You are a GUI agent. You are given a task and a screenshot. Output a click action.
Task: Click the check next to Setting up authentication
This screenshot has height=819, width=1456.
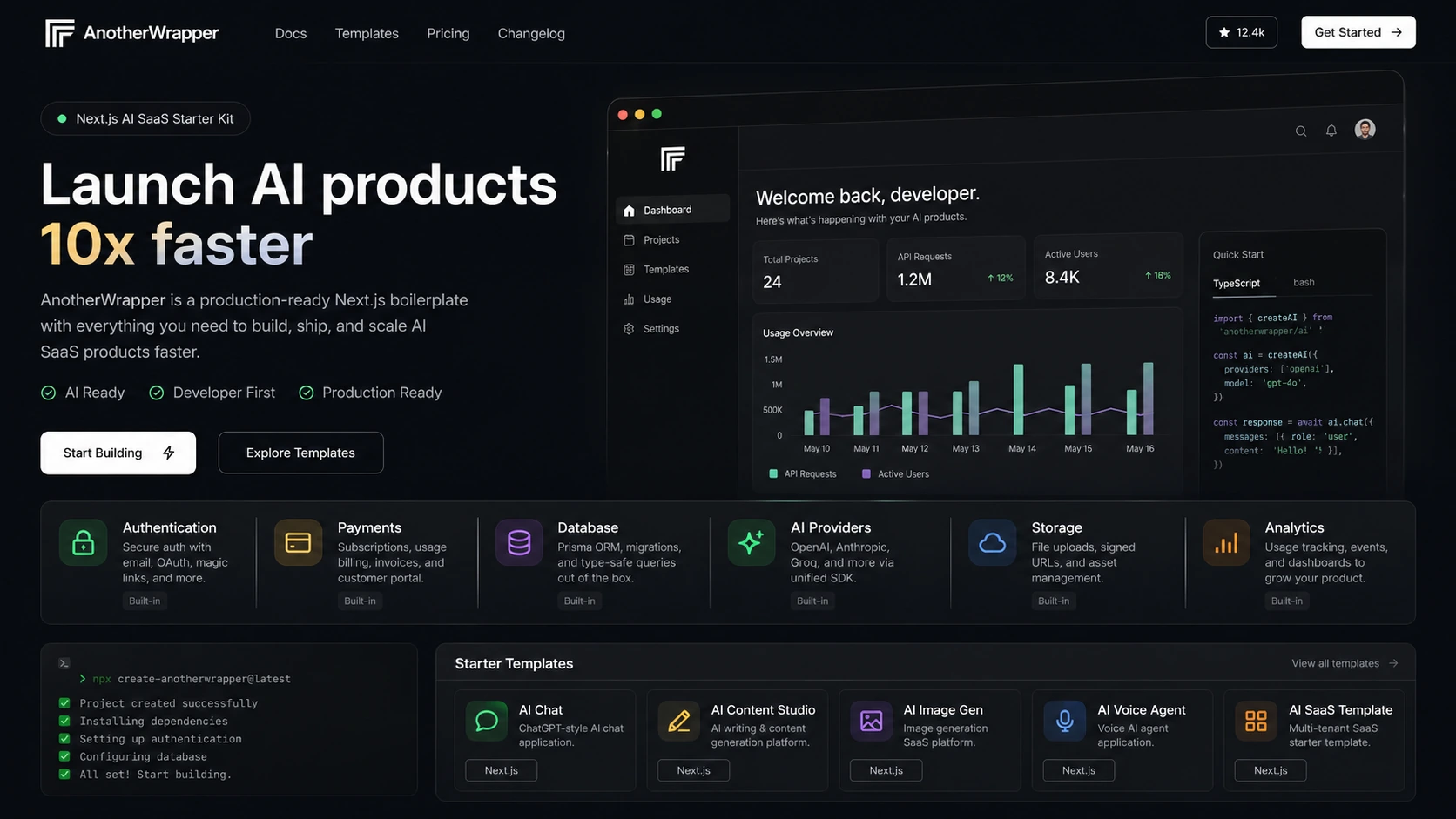(64, 739)
